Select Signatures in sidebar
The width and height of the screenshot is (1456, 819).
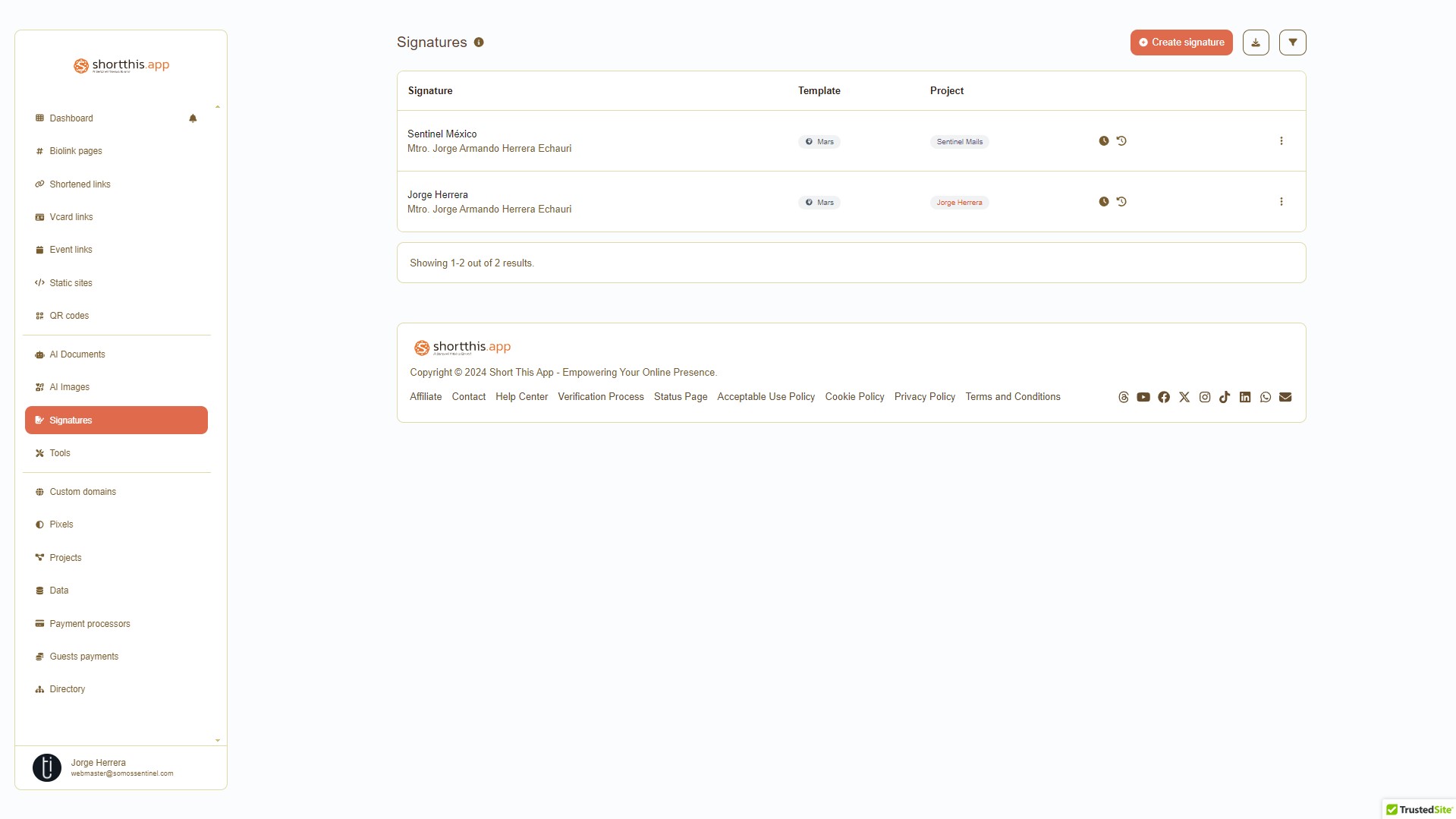(116, 421)
